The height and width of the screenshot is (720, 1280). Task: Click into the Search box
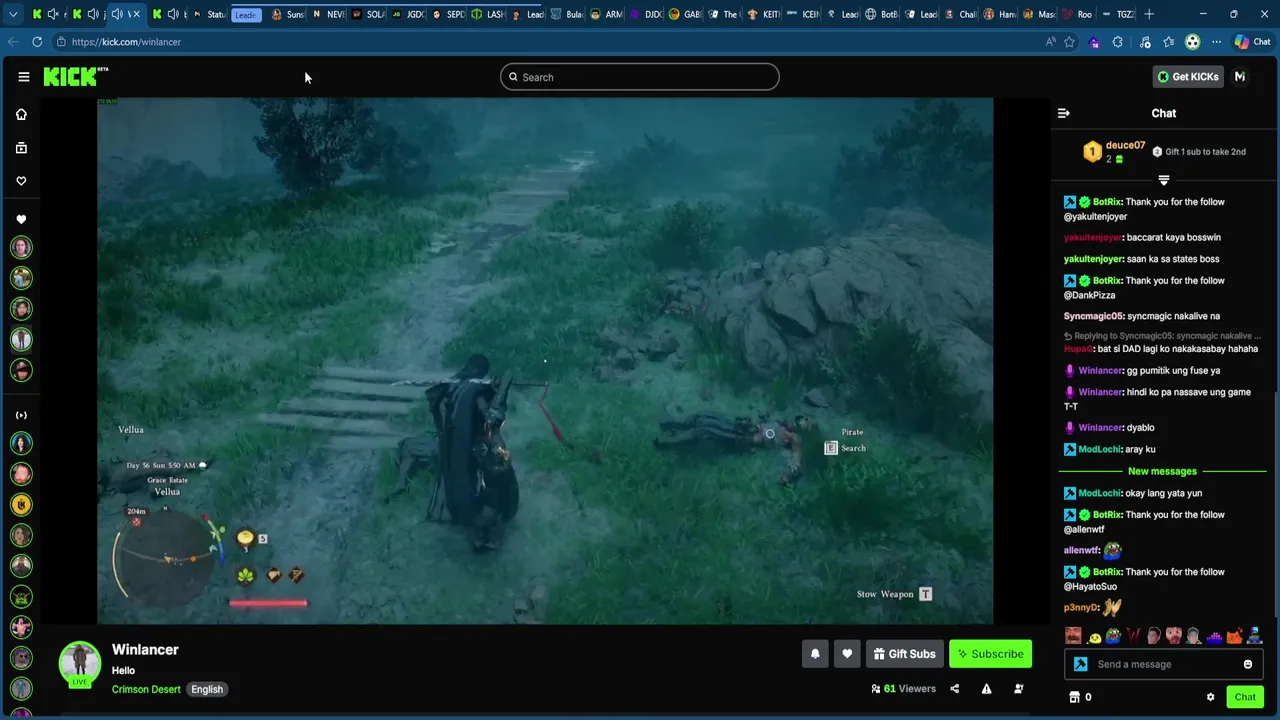[640, 77]
